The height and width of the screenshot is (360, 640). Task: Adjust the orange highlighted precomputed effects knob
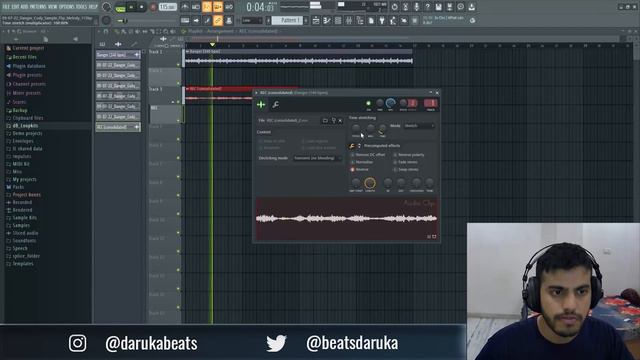[370, 183]
